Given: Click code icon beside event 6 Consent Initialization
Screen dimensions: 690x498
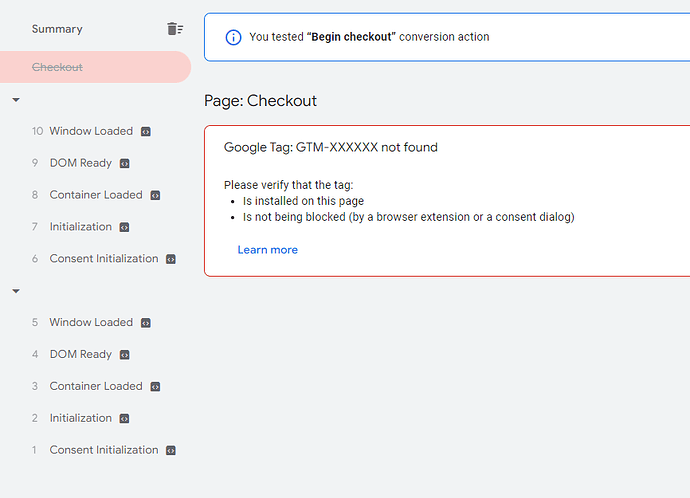Looking at the screenshot, I should 171,259.
